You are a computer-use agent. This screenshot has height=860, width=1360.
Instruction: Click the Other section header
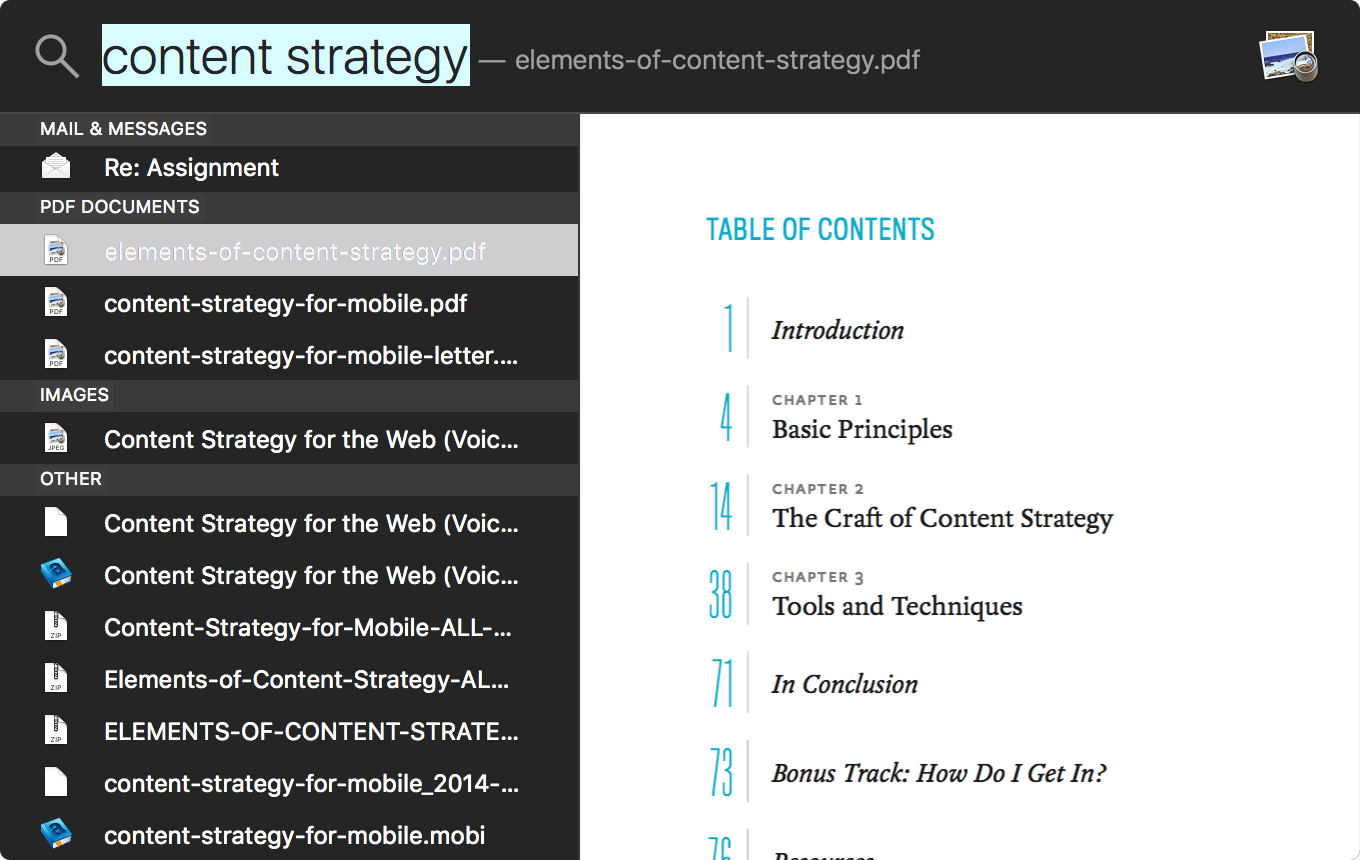[x=289, y=479]
